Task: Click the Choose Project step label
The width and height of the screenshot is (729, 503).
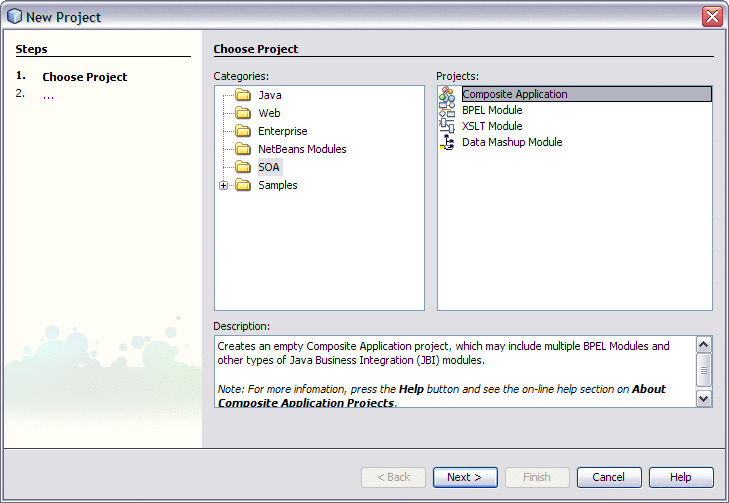Action: [x=85, y=77]
